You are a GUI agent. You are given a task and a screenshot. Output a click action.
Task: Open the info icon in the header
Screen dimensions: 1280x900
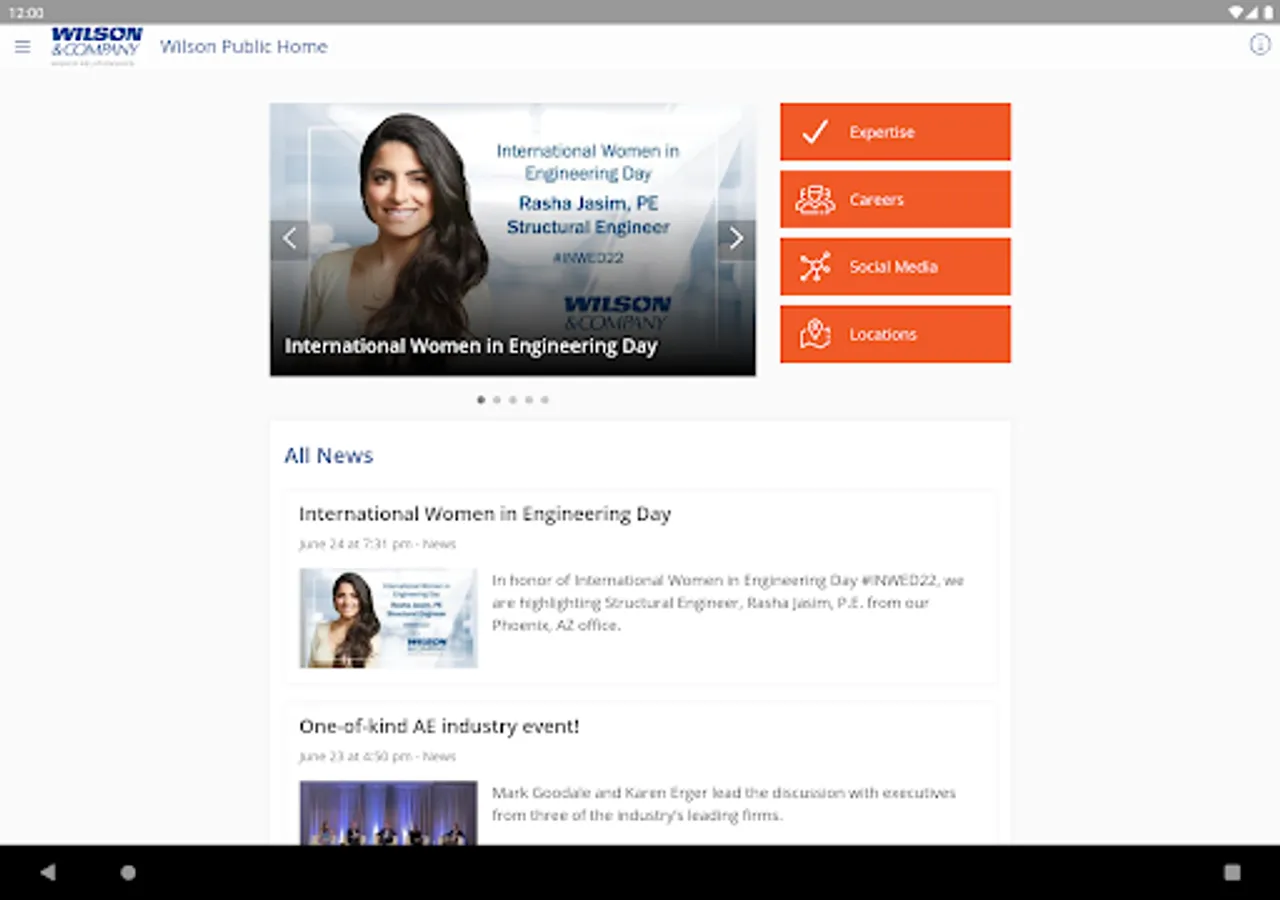(x=1260, y=45)
